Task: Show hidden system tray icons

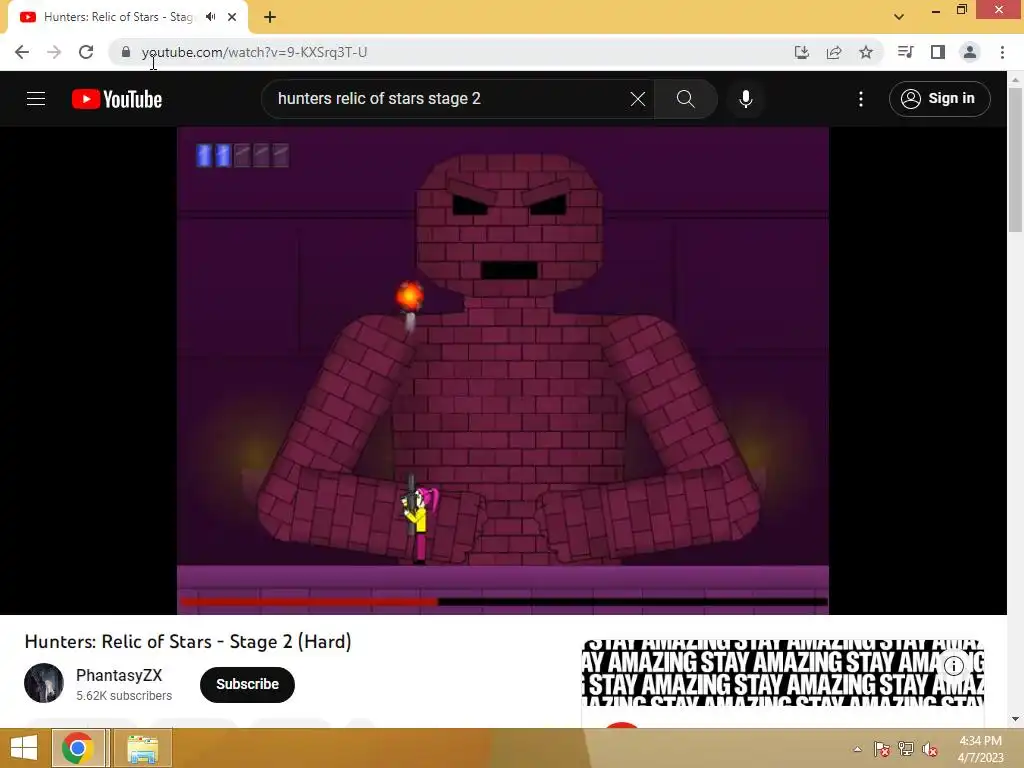Action: pyautogui.click(x=857, y=749)
